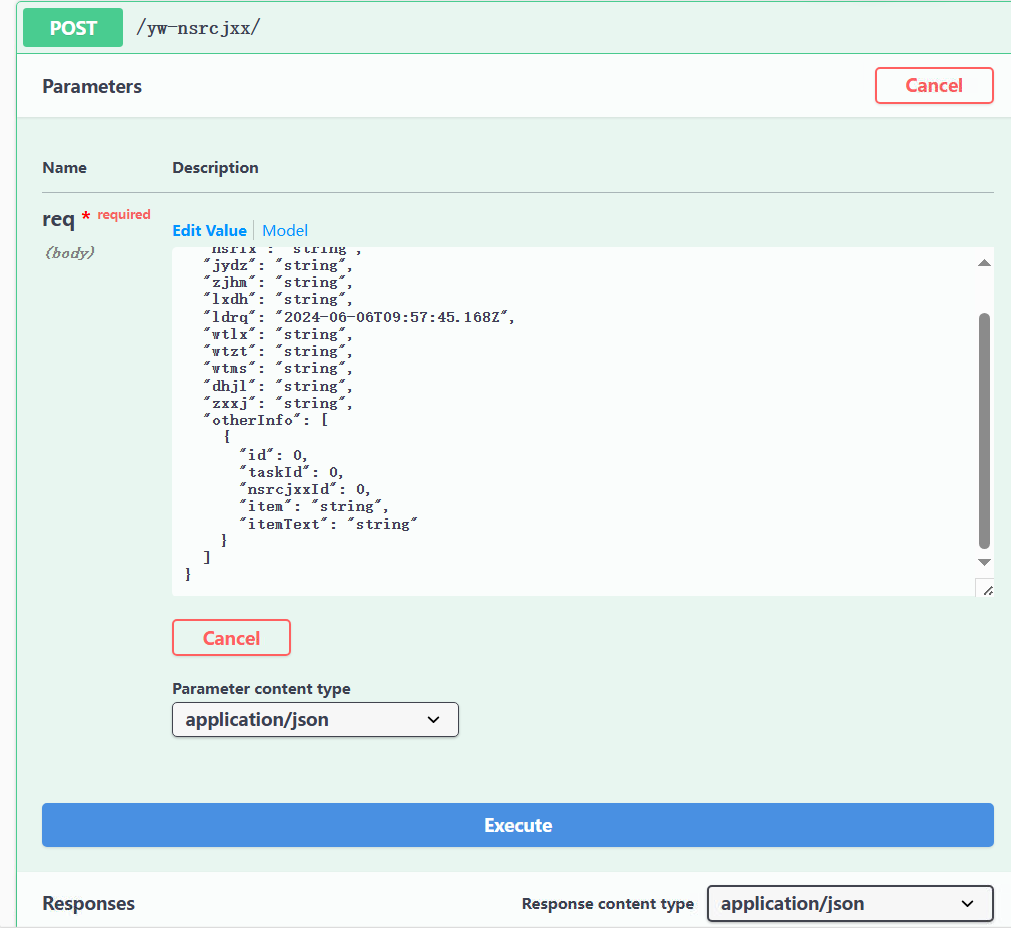The width and height of the screenshot is (1011, 928).
Task: Click the "wtms": "string" line
Action: [278, 368]
